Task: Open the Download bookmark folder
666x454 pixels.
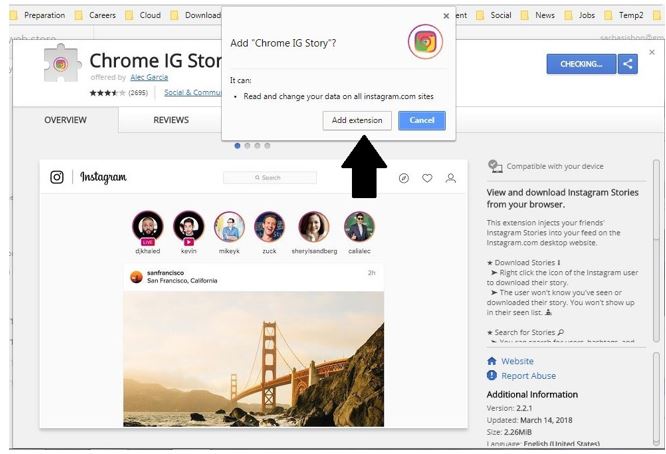Action: pos(196,15)
